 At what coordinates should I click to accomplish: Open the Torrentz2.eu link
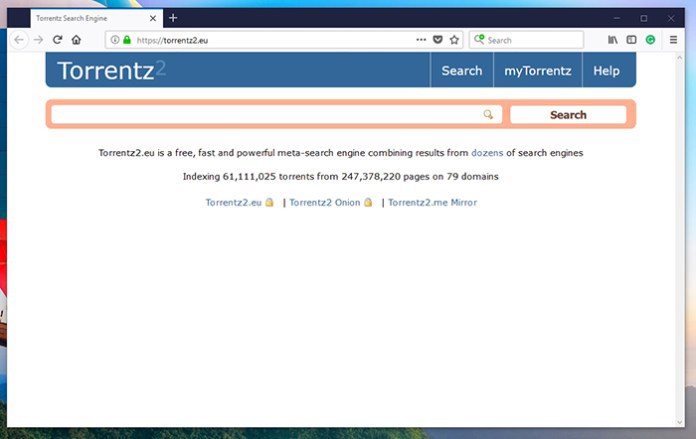click(233, 202)
